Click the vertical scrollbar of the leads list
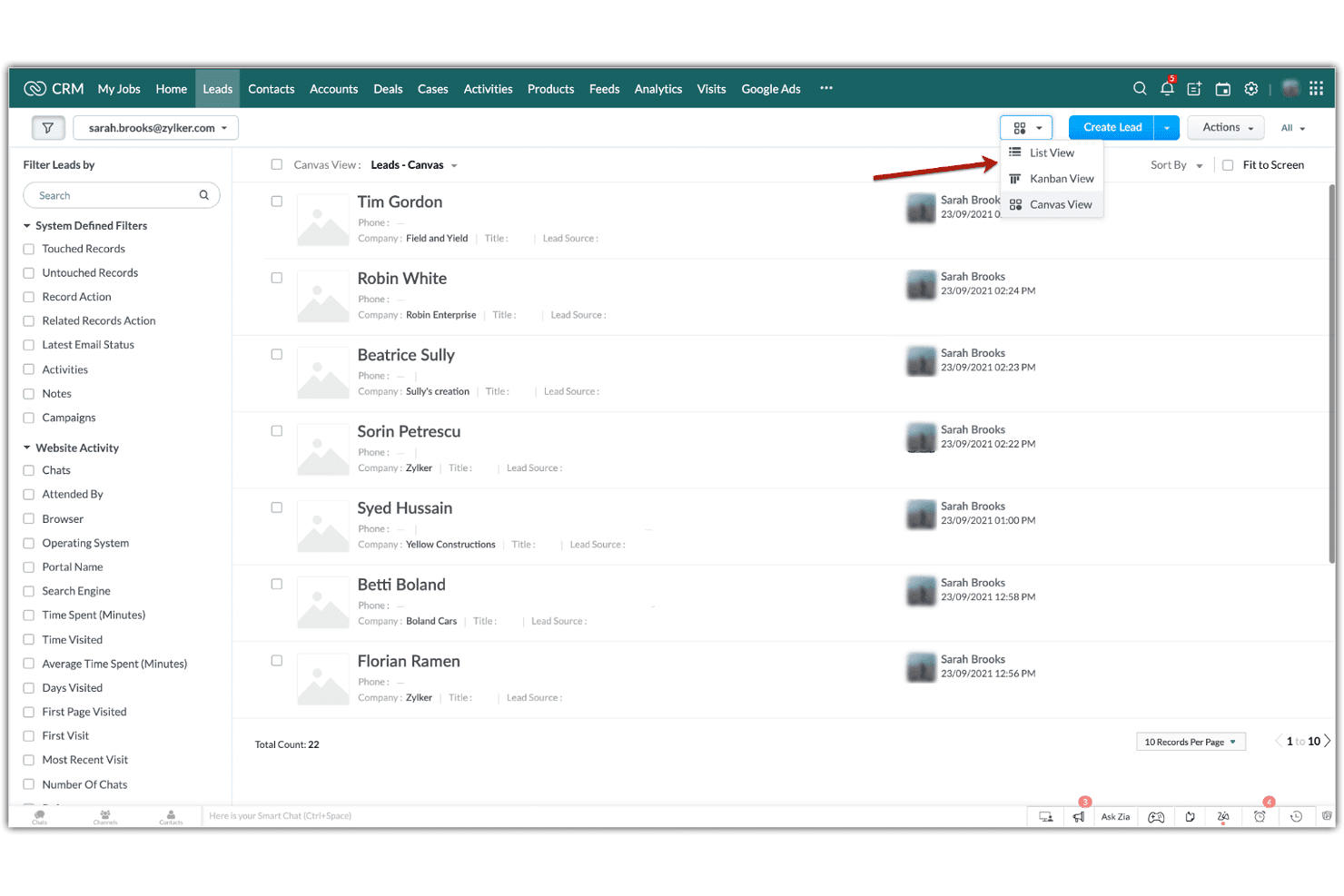Screen dimensions: 1344x896 tap(1331, 372)
